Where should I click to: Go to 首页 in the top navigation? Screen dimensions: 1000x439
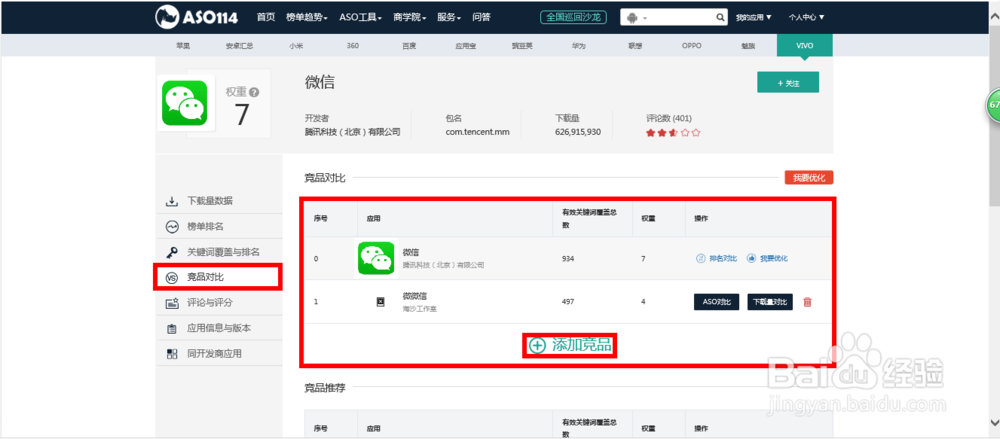[x=266, y=17]
